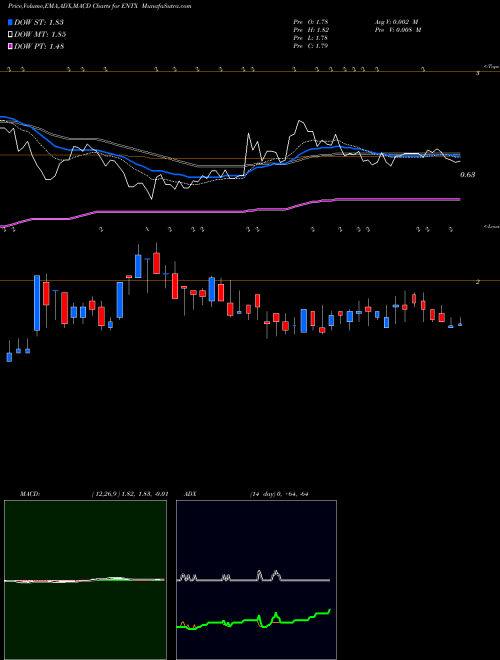Click the 'Avg V: 0.002 M' volume text
The width and height of the screenshot is (500, 660).
[x=396, y=22]
